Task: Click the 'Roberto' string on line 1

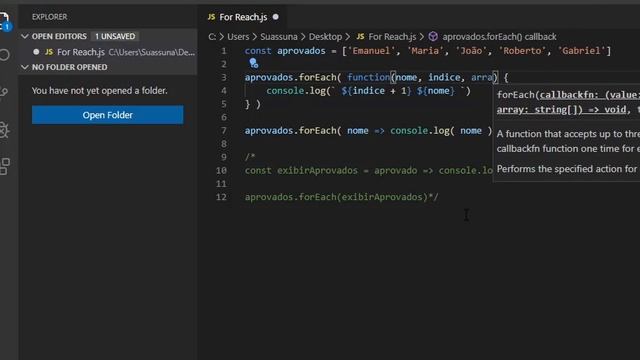Action: 522,51
